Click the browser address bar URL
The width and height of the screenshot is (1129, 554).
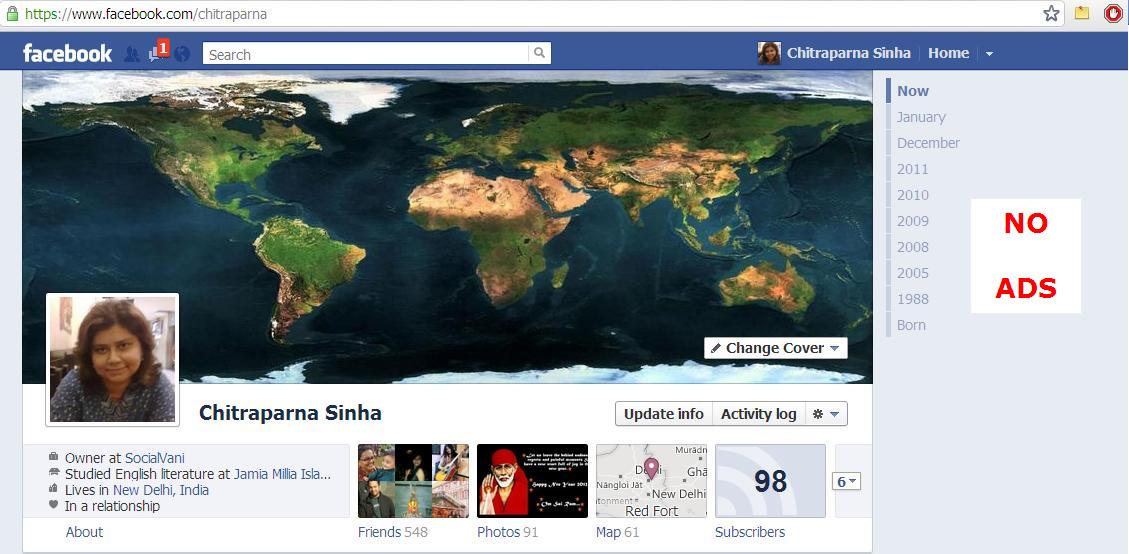tap(146, 14)
